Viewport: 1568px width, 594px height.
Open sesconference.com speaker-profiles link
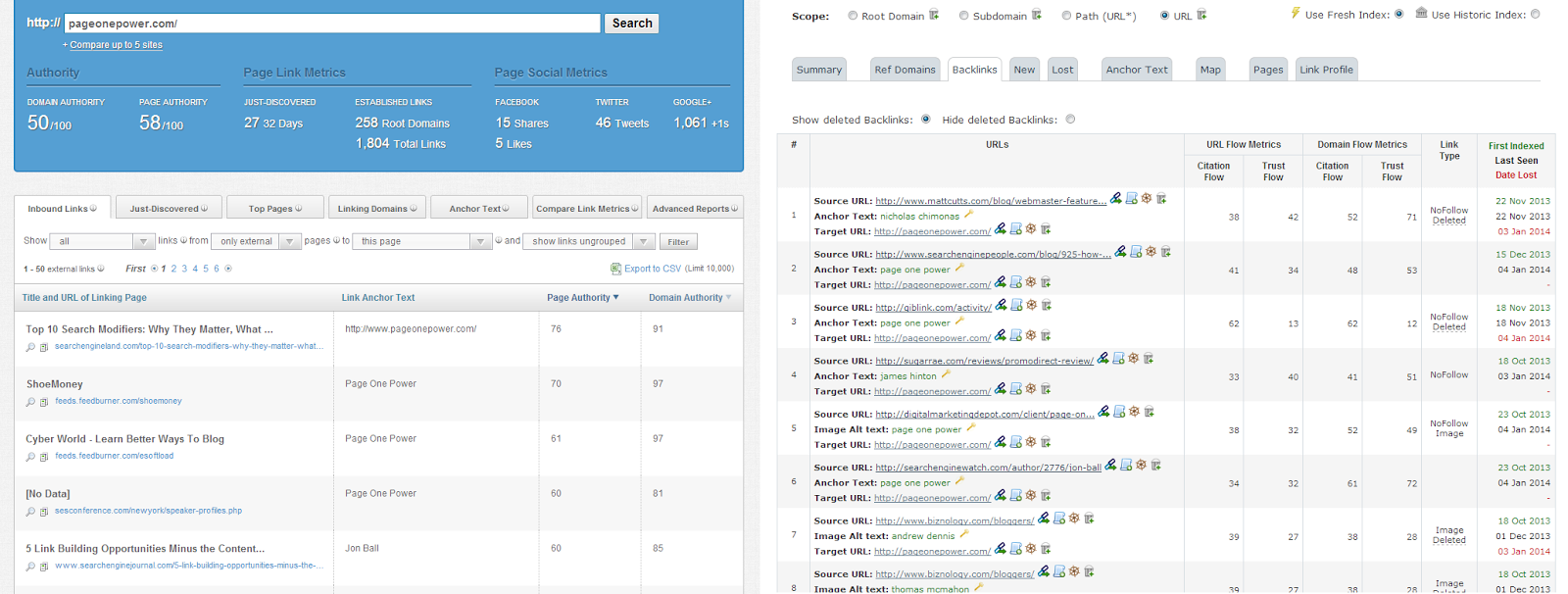pos(149,511)
